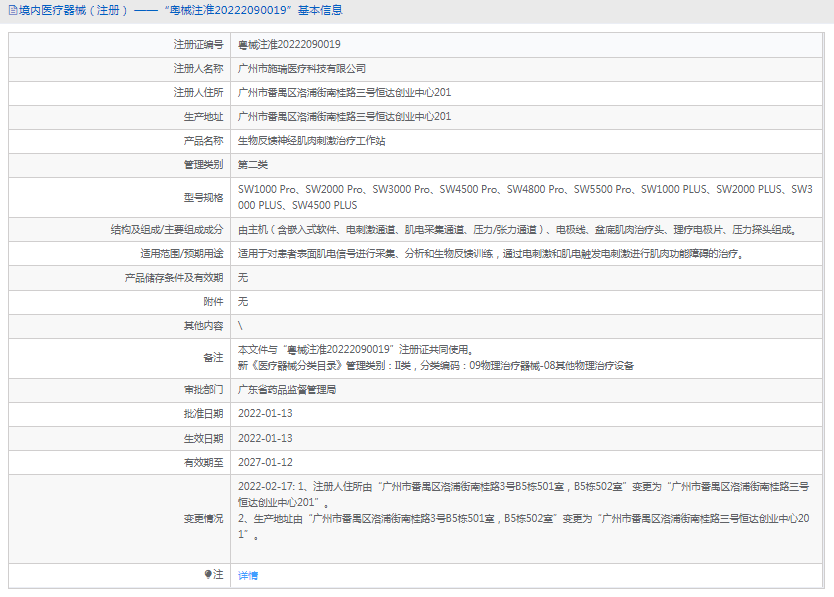The image size is (834, 597).
Task: Open the 详情 link in the 注 row
Action: pos(248,575)
